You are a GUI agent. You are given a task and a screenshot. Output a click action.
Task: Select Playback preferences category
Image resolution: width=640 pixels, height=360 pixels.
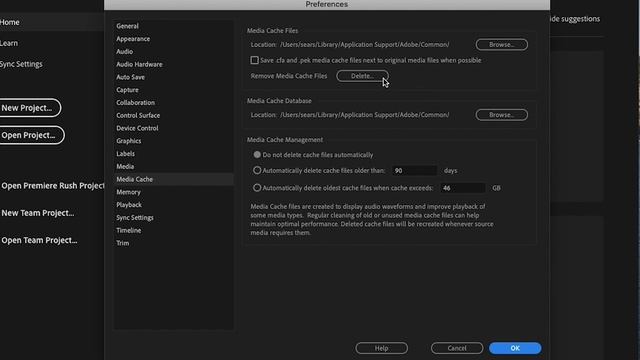coord(129,205)
